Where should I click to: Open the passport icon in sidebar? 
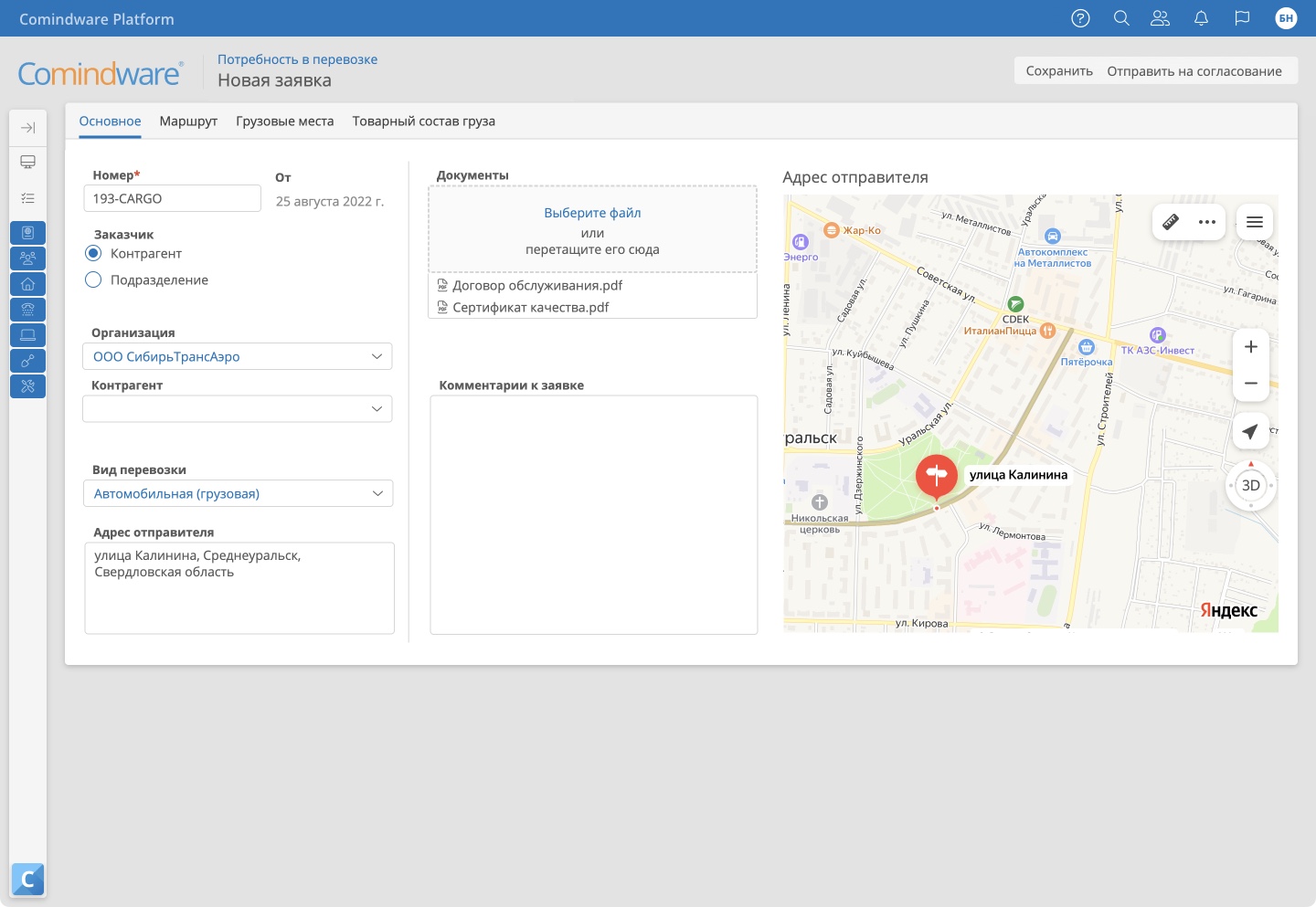coord(28,233)
